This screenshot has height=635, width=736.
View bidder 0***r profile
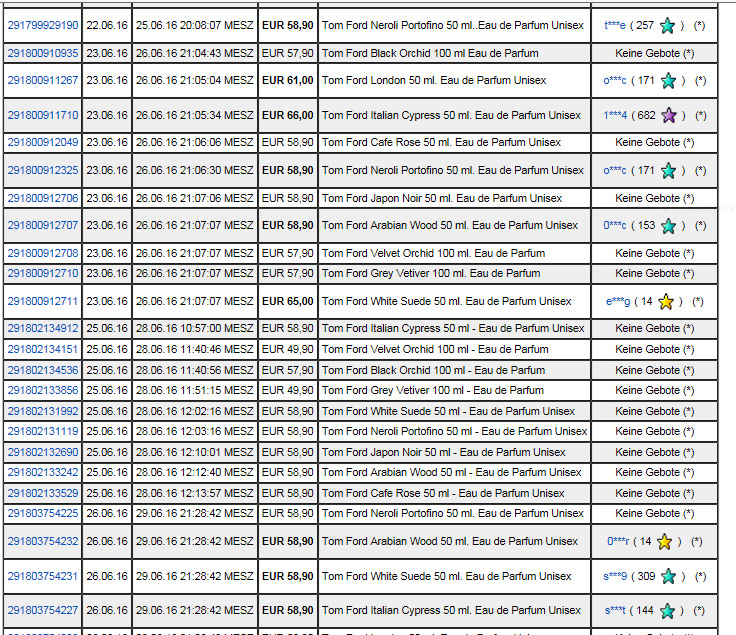pos(618,541)
